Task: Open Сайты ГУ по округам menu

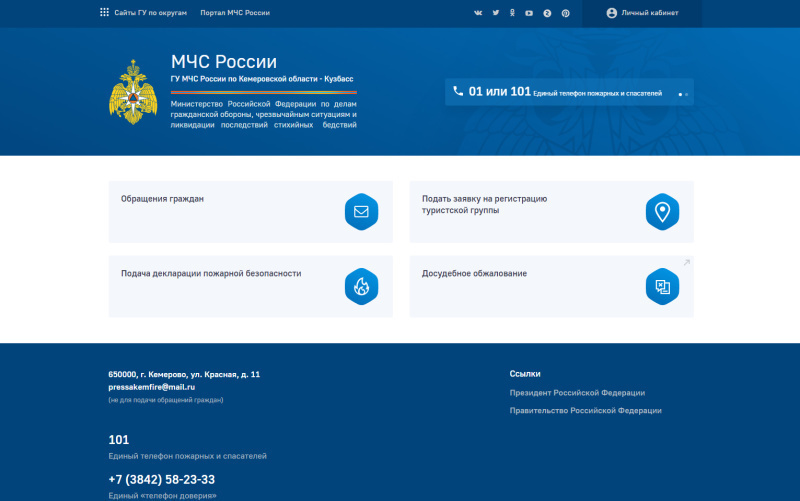Action: [x=151, y=13]
